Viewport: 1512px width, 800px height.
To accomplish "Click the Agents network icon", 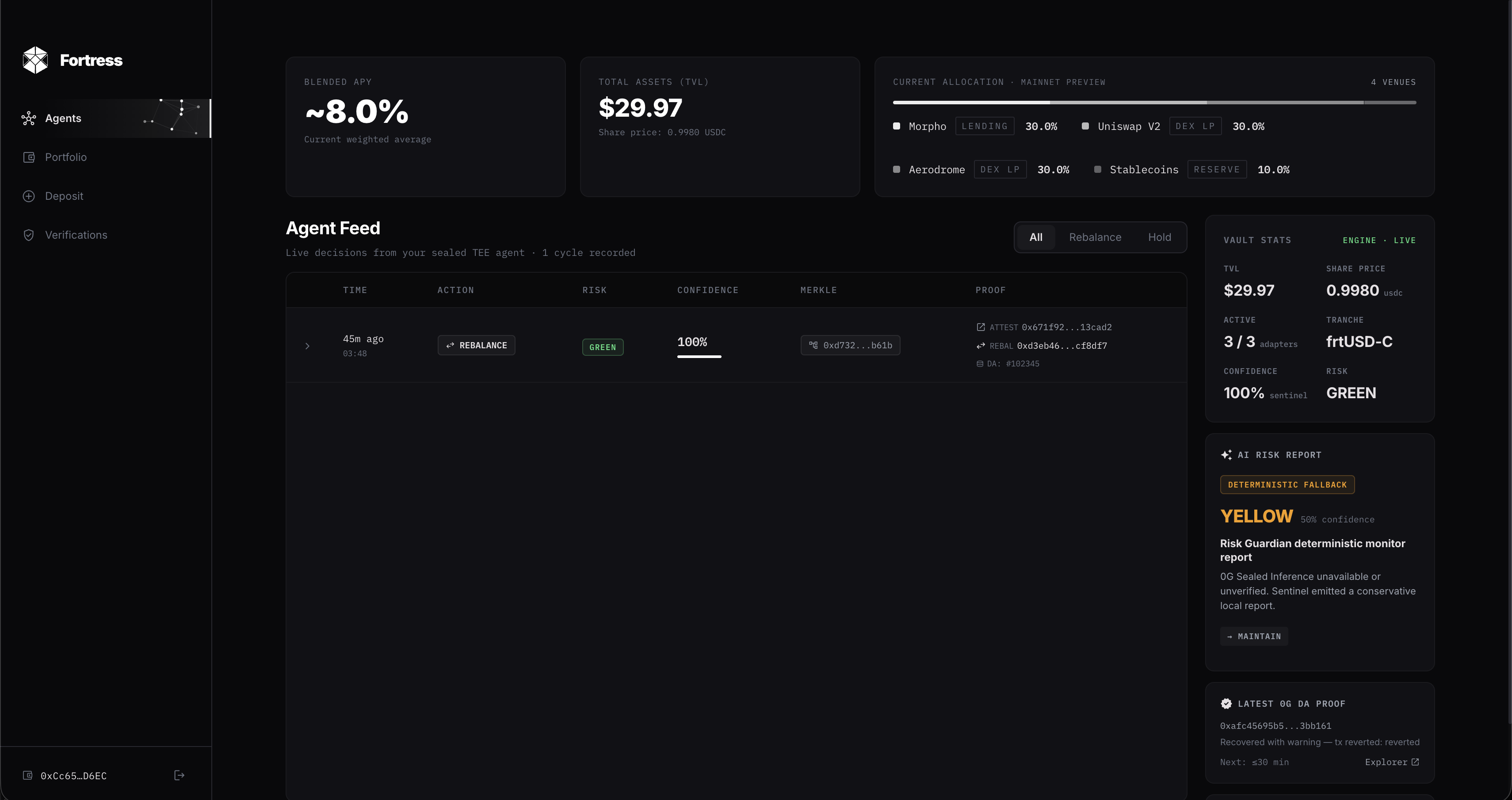I will click(x=29, y=118).
